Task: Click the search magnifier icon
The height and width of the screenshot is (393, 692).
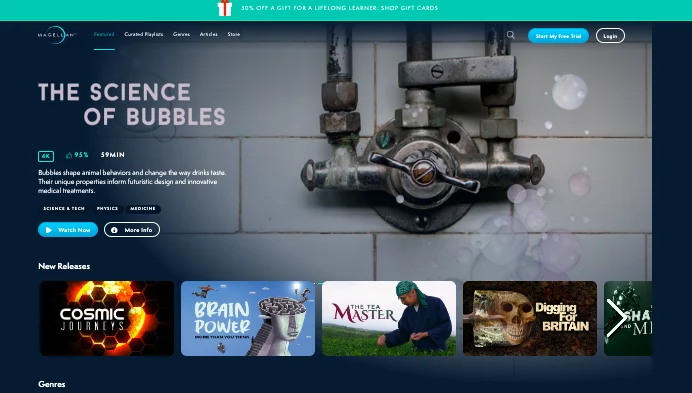Action: (511, 35)
